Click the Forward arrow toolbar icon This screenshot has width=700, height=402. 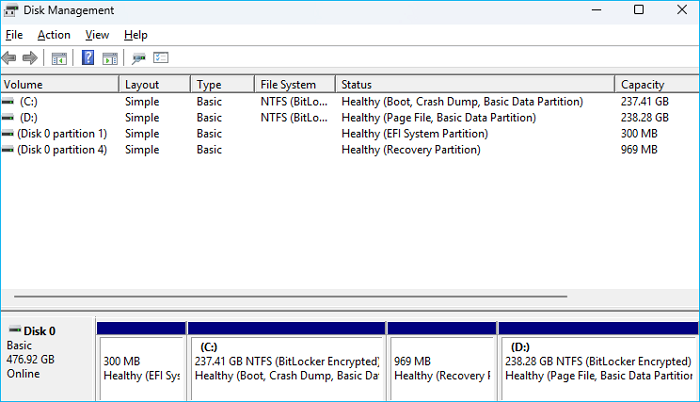[30, 58]
